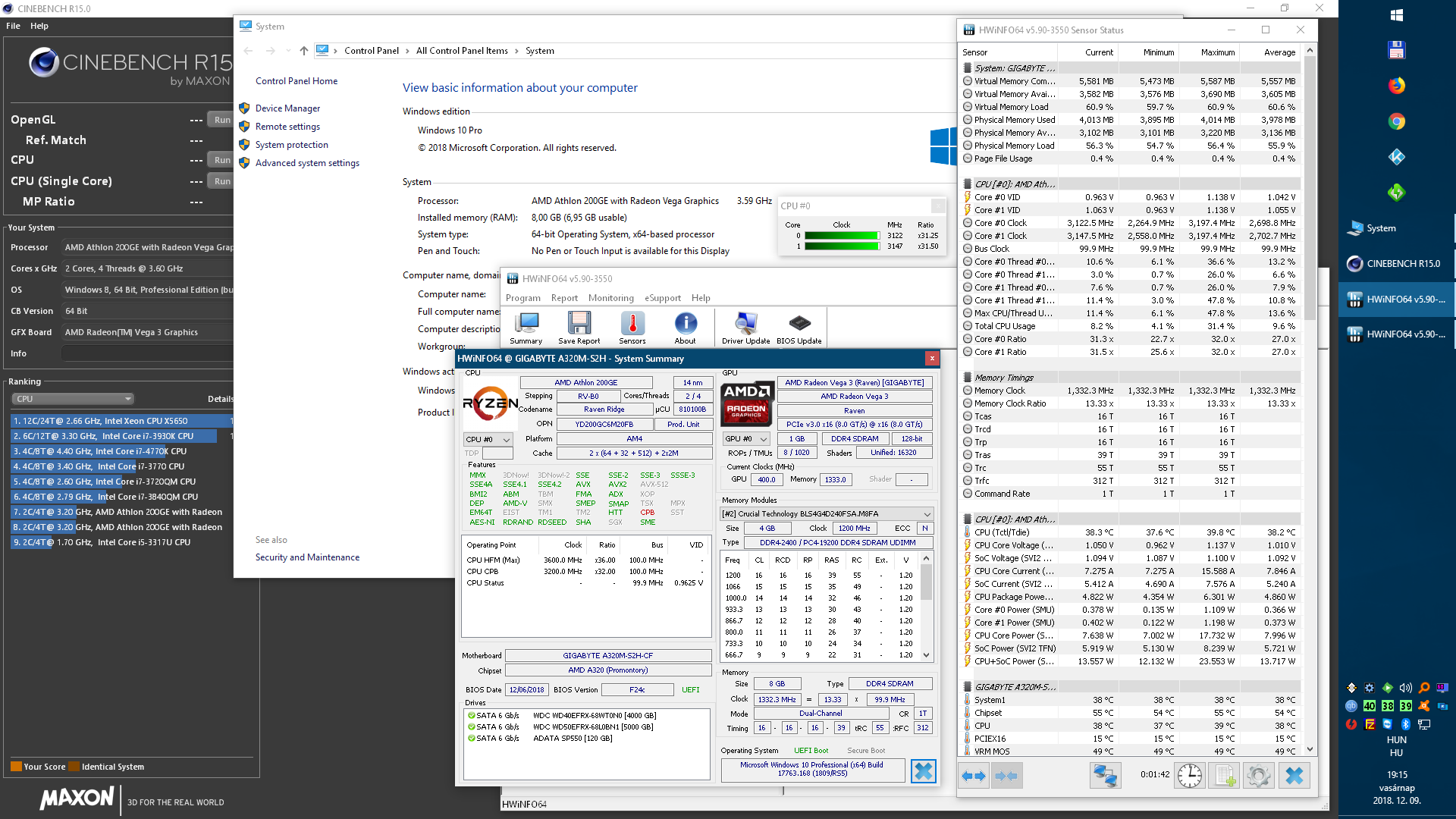Open Google Chrome from the taskbar
Viewport: 1456px width, 819px height.
[x=1396, y=121]
